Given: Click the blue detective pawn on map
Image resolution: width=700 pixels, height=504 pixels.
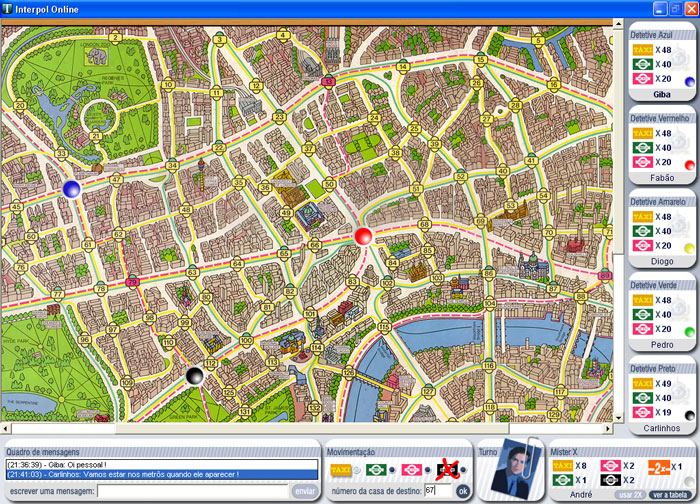Looking at the screenshot, I should tap(71, 188).
